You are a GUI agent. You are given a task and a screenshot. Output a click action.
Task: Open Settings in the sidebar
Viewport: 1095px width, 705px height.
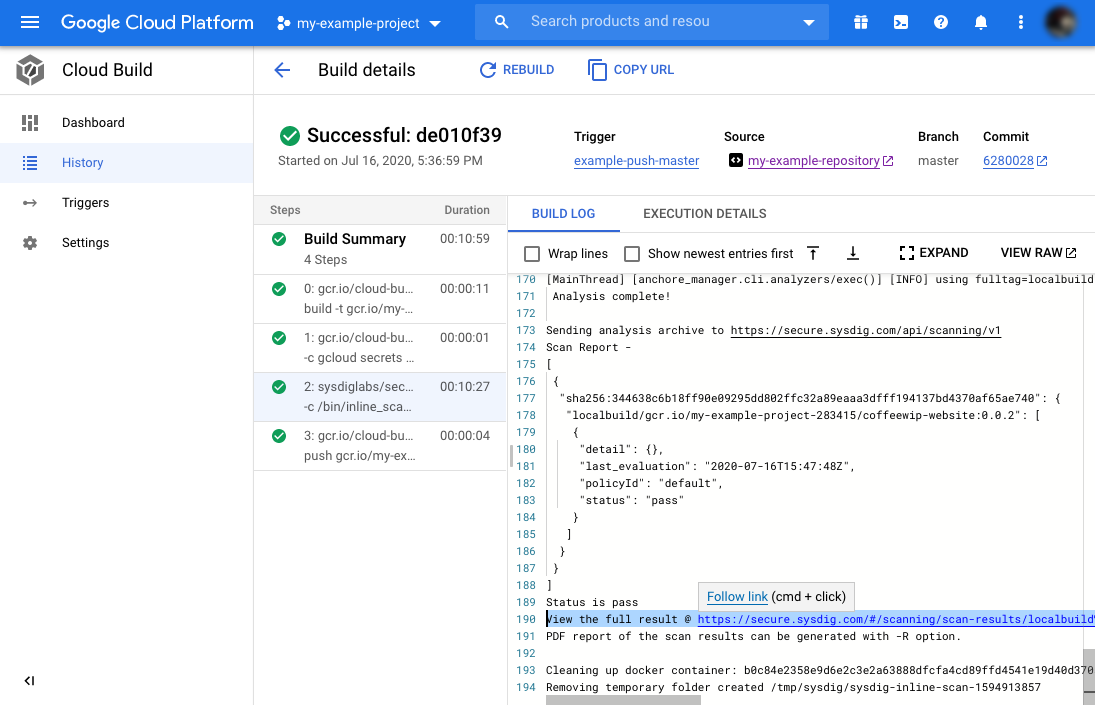pos(126,243)
